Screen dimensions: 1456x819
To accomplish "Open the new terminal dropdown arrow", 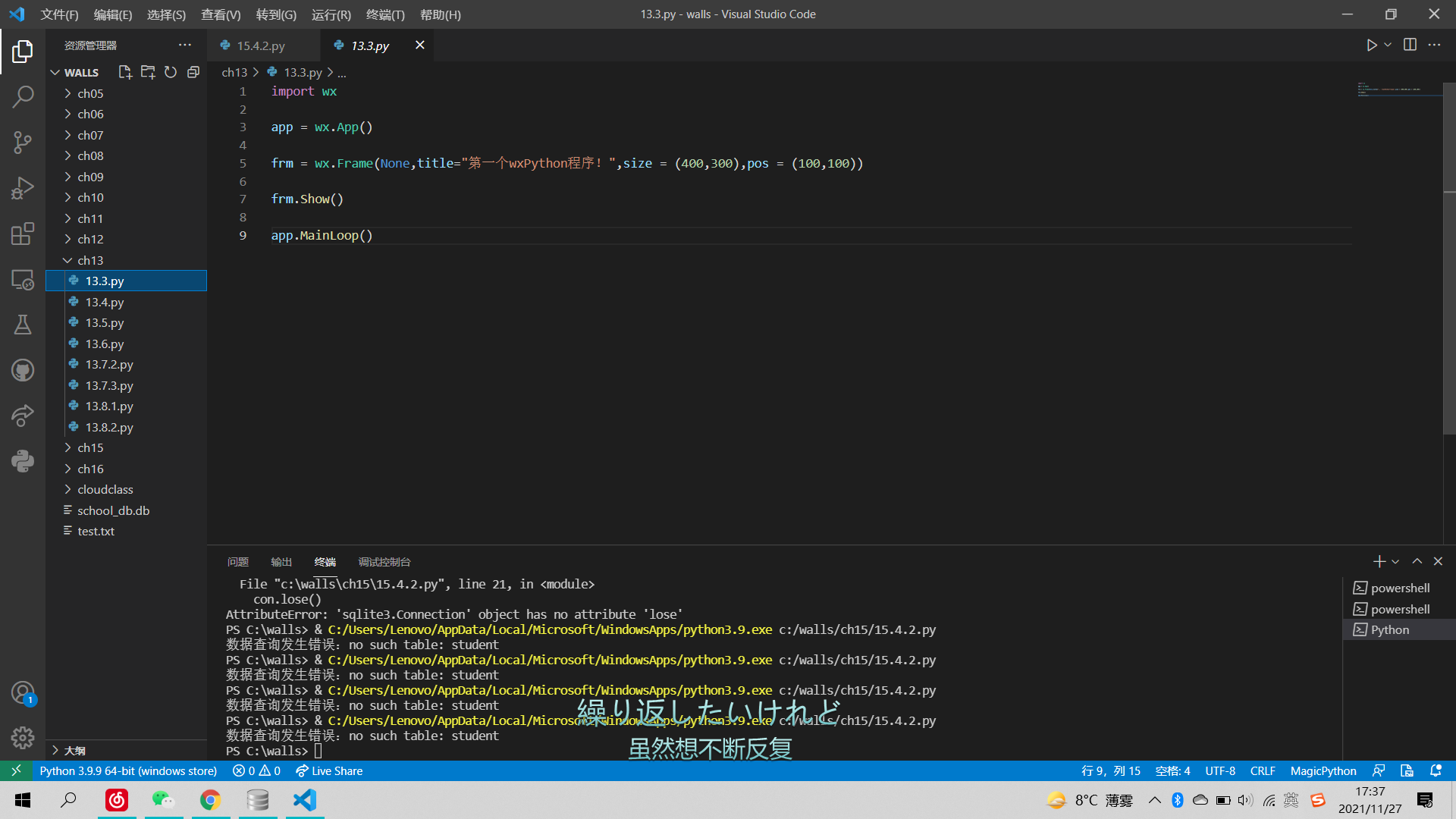I will point(1395,562).
